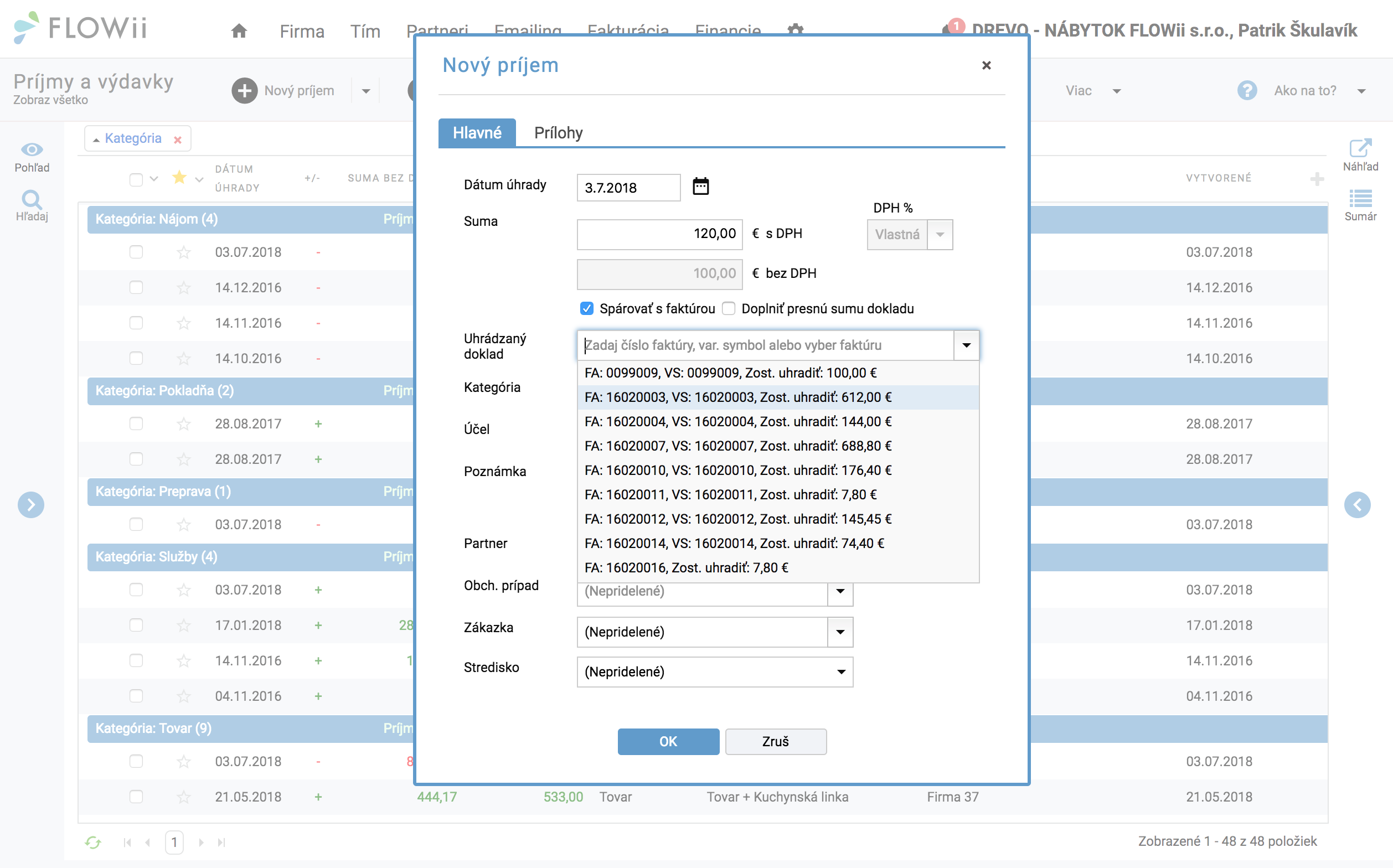Close the Nový príjem dialog
This screenshot has height=868, width=1393.
click(x=986, y=65)
